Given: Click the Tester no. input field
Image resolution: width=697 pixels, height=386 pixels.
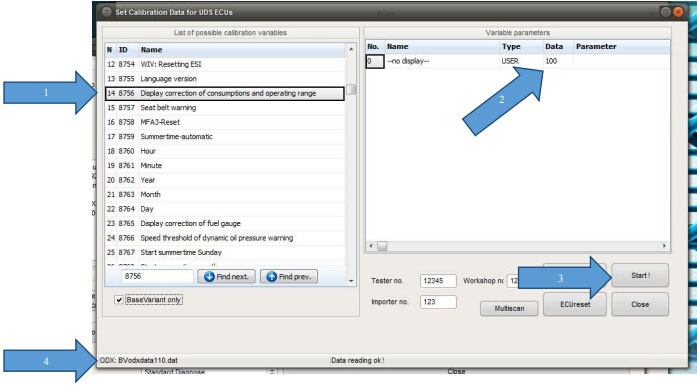Looking at the screenshot, I should [438, 281].
